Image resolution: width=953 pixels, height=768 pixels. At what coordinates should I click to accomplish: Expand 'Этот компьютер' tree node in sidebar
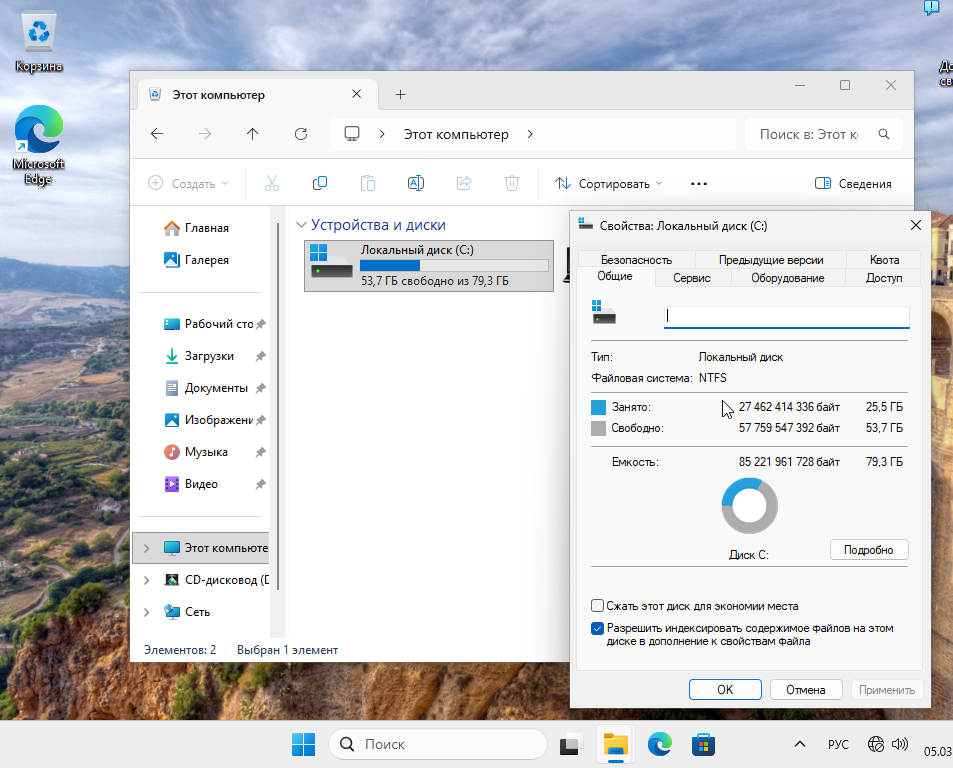[147, 548]
